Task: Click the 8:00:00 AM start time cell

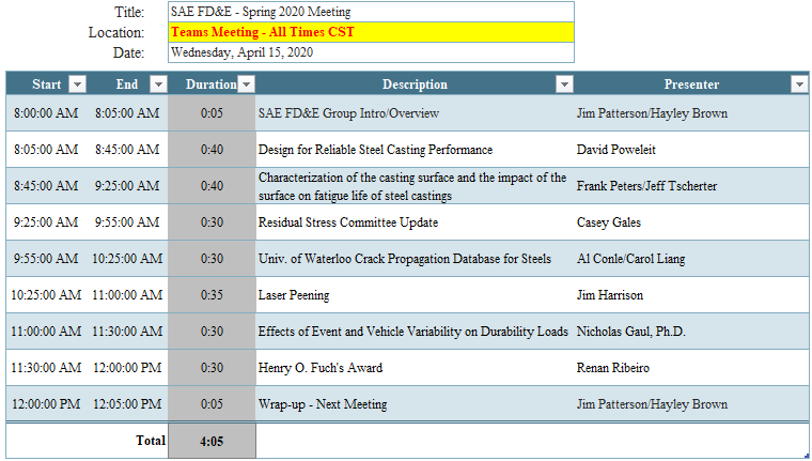Action: (46, 113)
